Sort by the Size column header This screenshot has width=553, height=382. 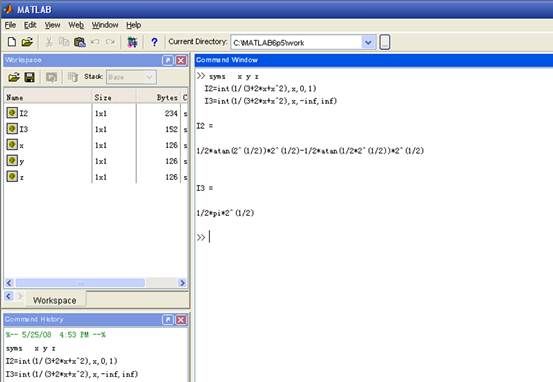coord(114,97)
